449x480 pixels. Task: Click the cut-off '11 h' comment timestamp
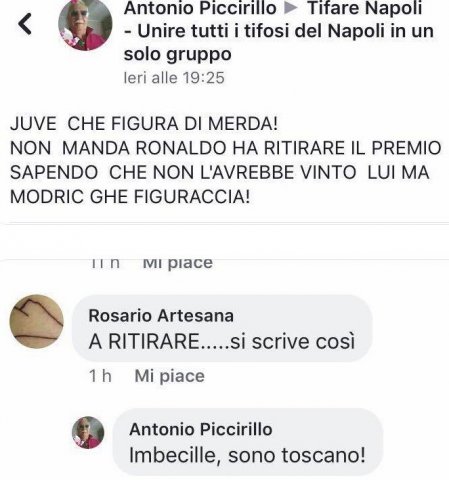(105, 263)
